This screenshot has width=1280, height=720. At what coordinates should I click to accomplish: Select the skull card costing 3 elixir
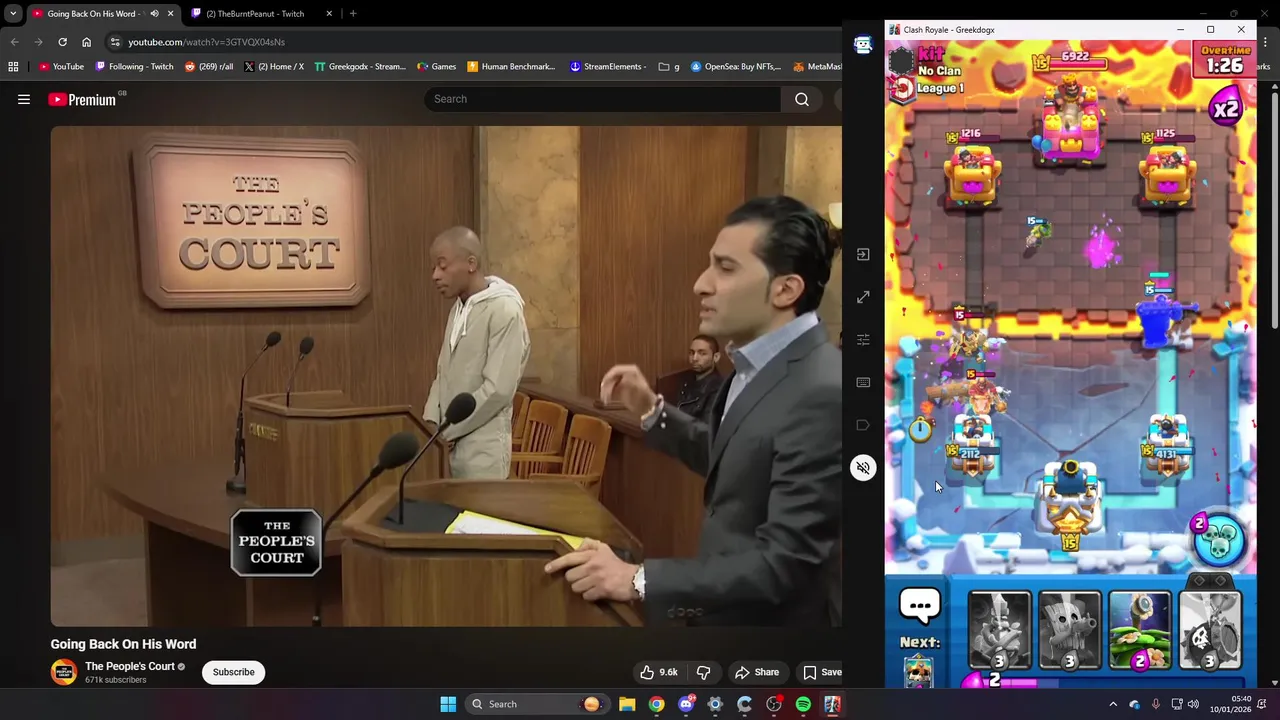(x=1210, y=630)
